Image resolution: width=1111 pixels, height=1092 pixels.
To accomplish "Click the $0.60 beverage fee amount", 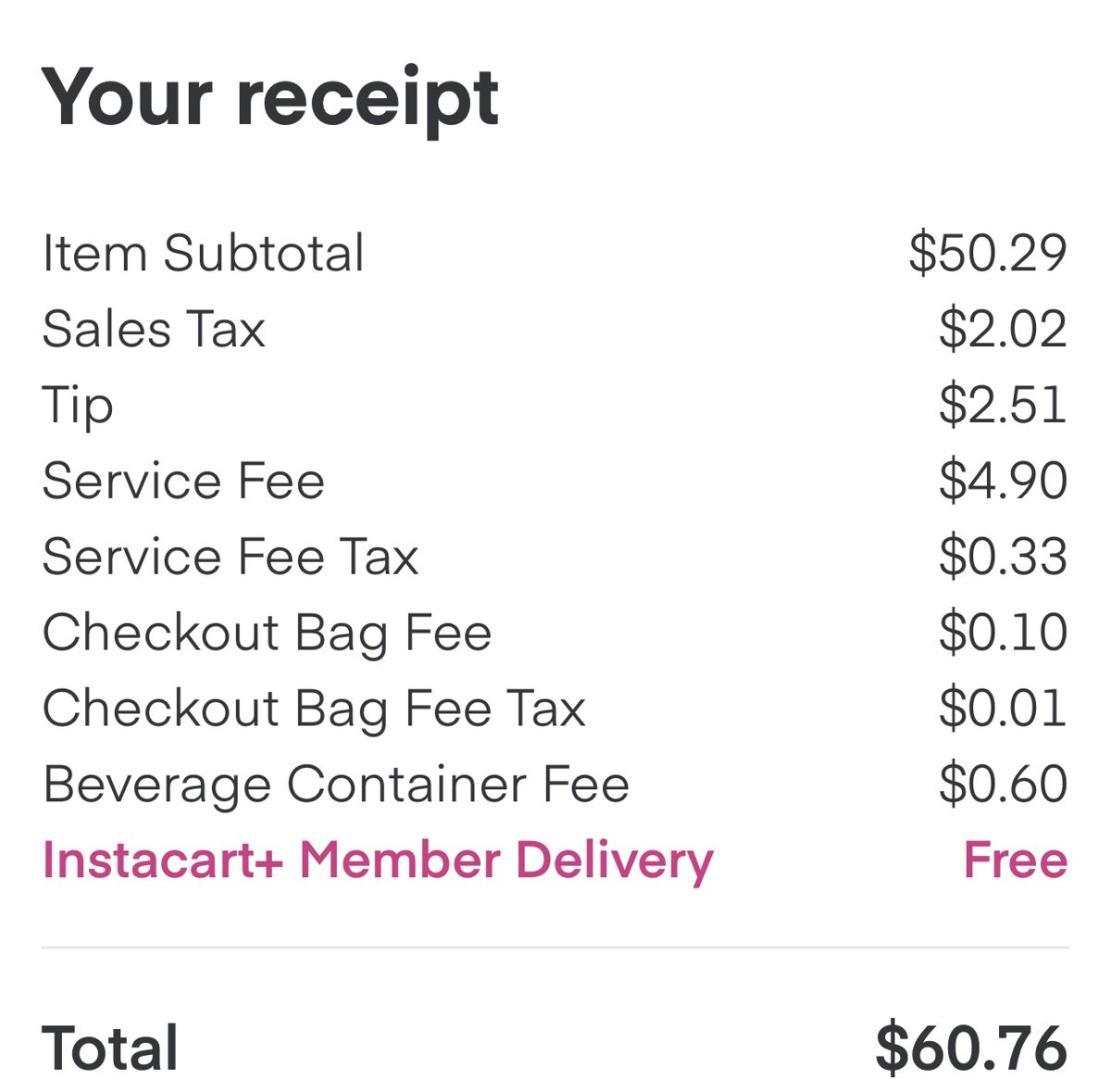I will [1003, 784].
